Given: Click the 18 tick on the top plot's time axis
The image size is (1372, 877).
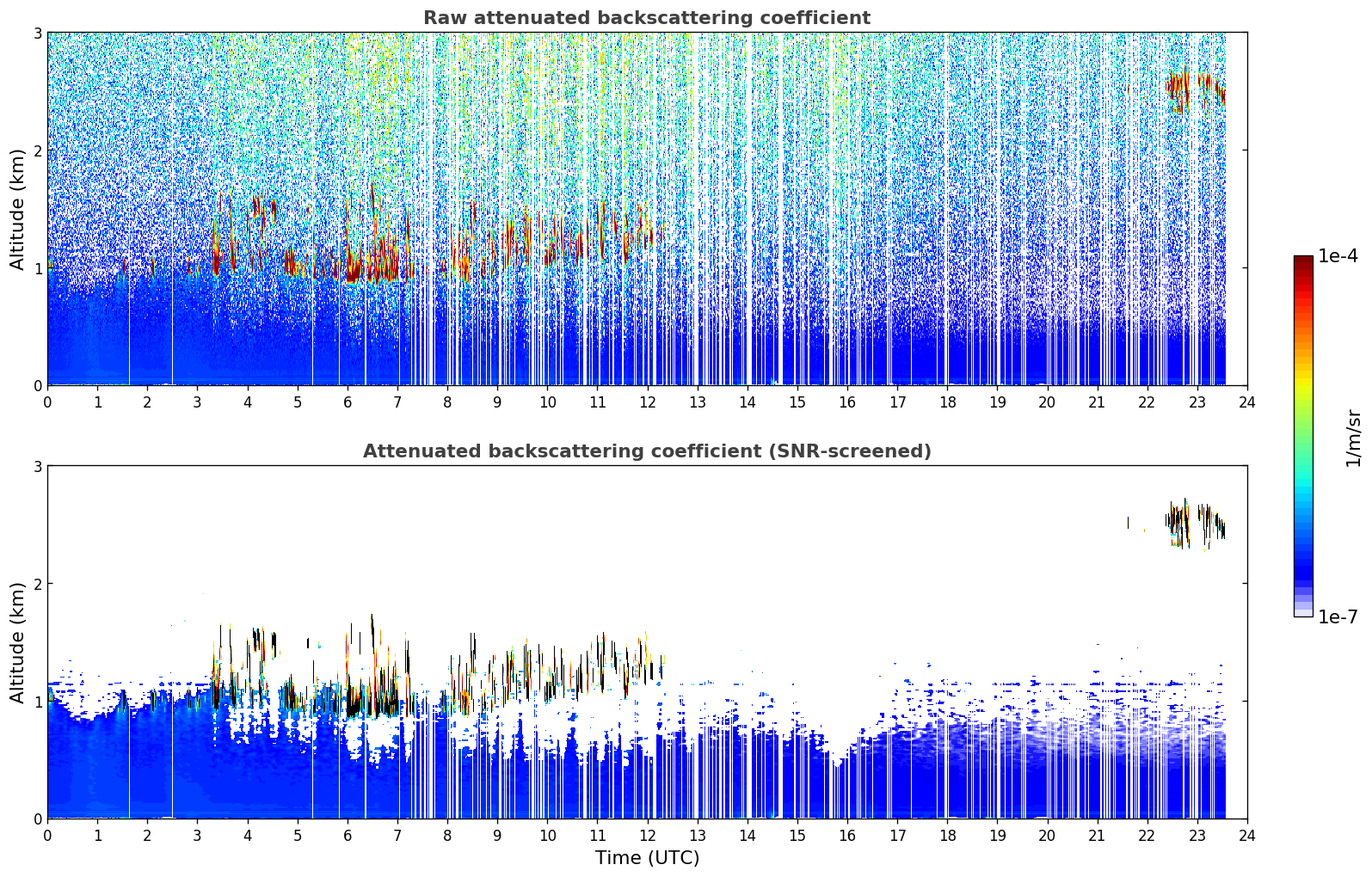Looking at the screenshot, I should [x=947, y=402].
